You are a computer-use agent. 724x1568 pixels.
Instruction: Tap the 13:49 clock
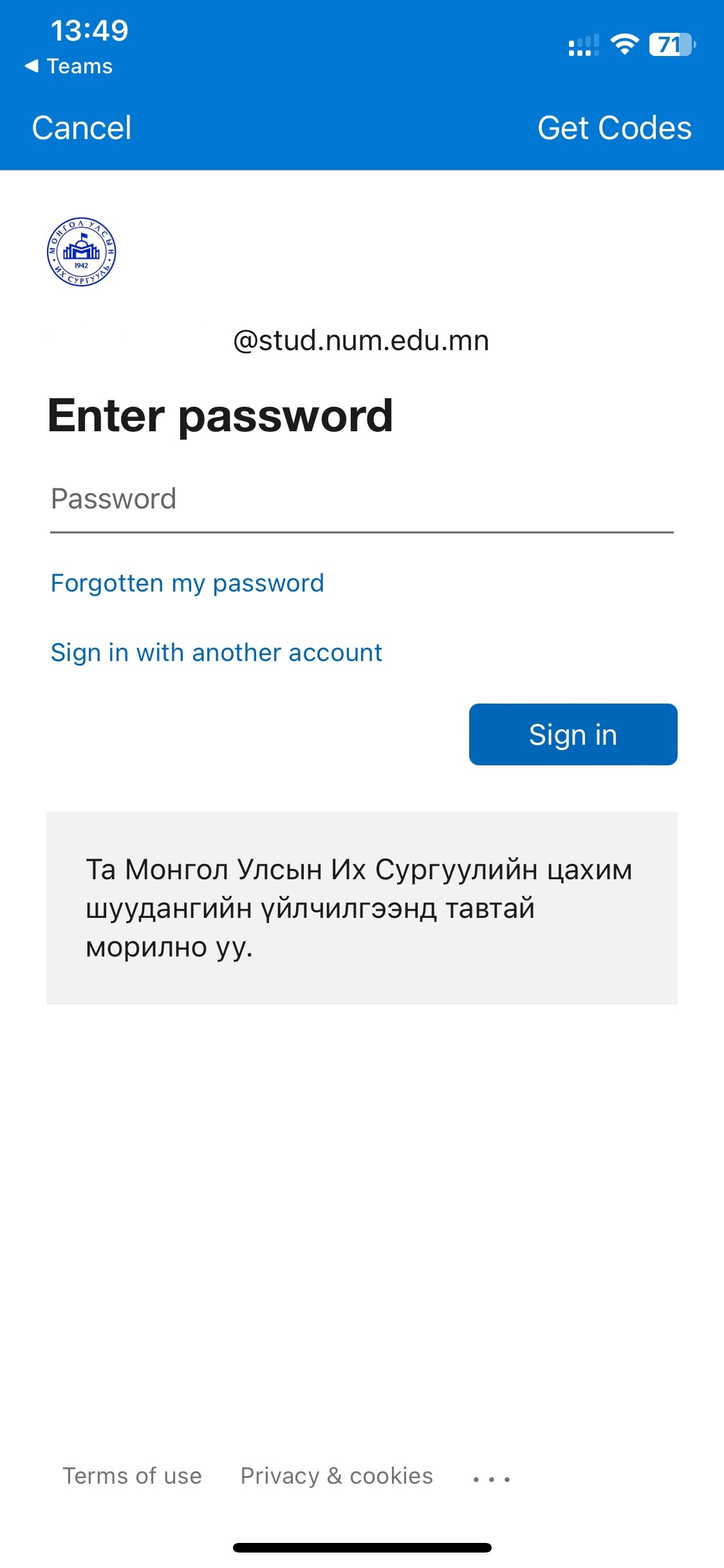click(x=89, y=30)
